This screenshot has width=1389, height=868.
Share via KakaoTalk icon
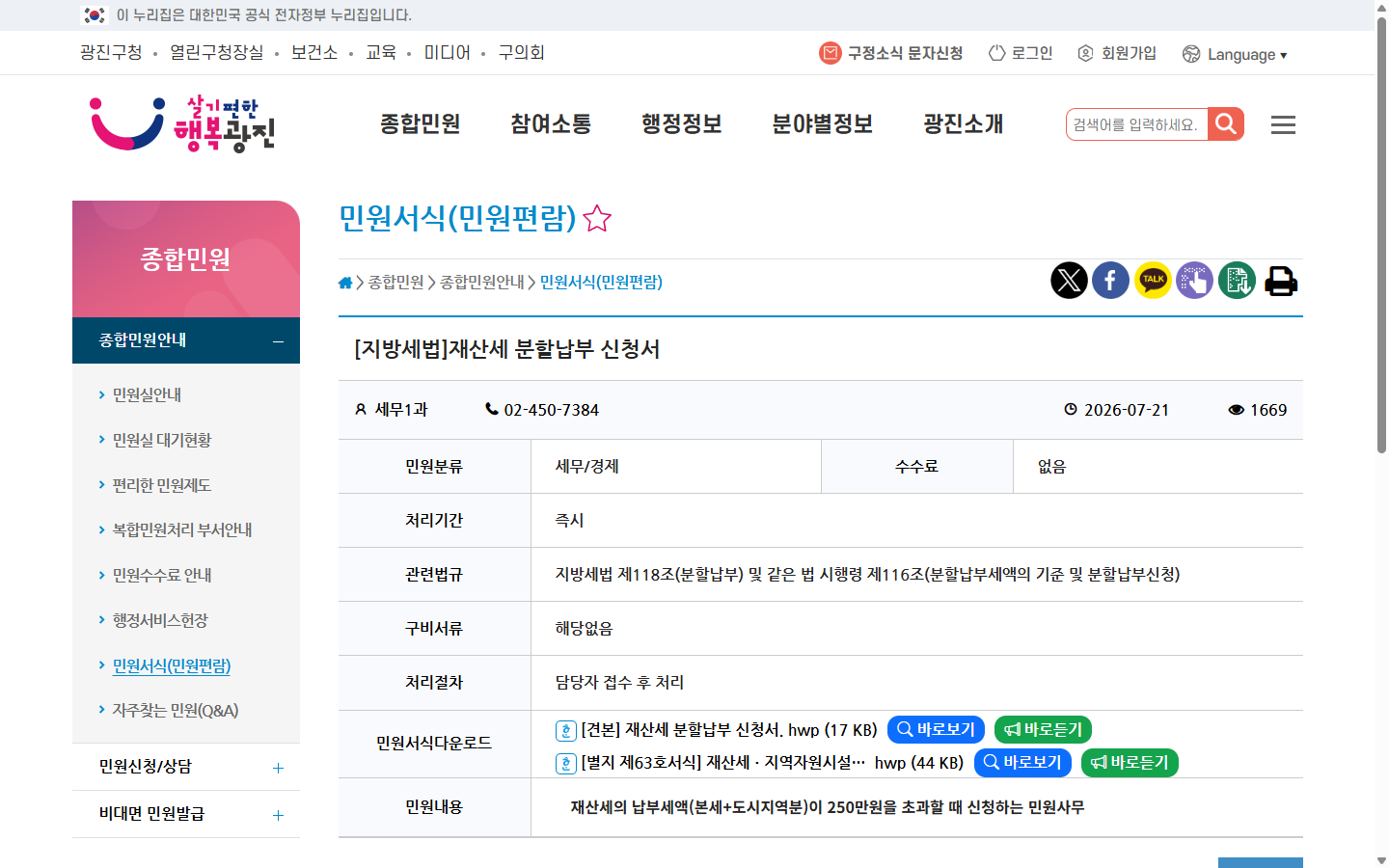tap(1153, 281)
